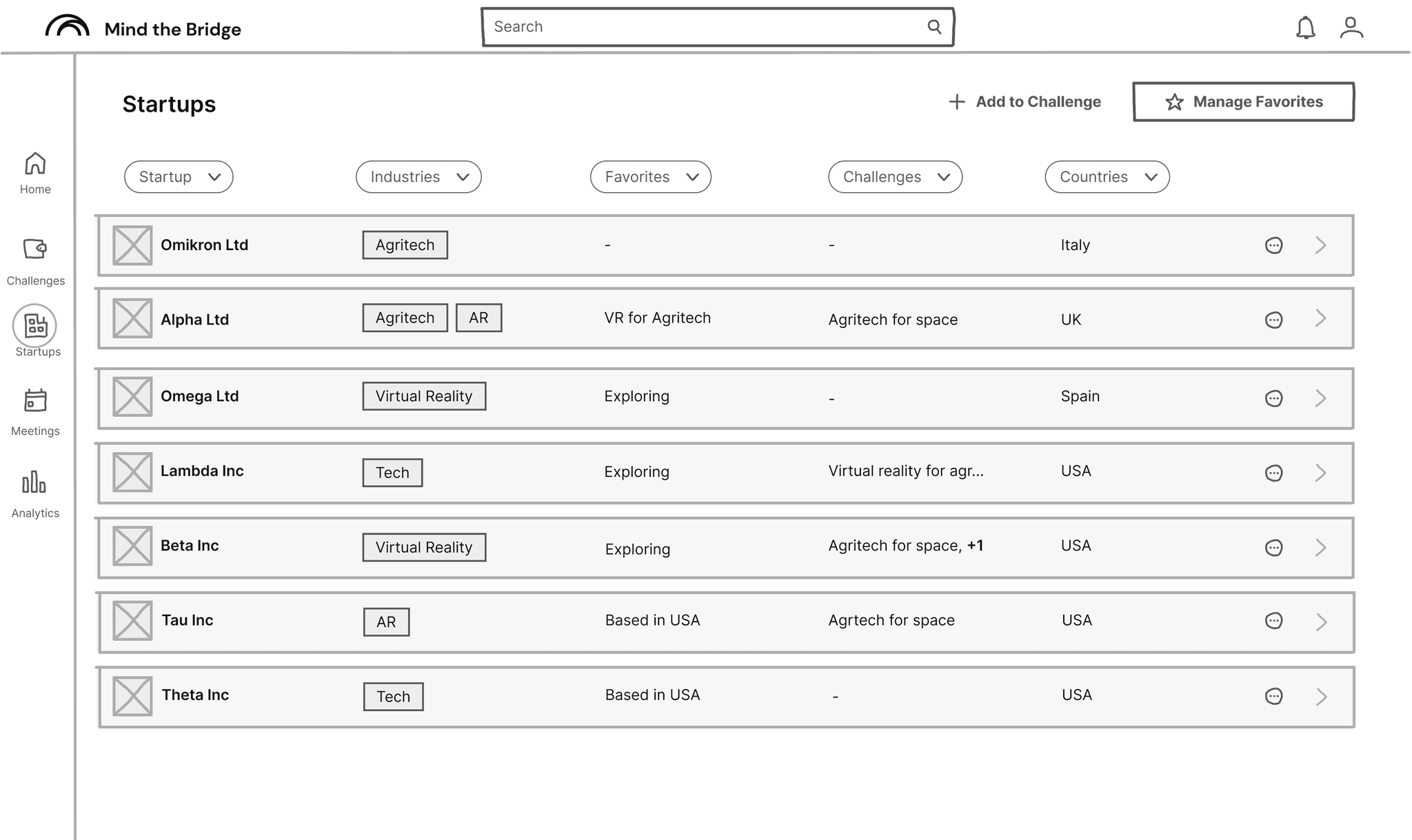Image resolution: width=1412 pixels, height=840 pixels.
Task: Open Analytics in the sidebar
Action: tap(35, 493)
